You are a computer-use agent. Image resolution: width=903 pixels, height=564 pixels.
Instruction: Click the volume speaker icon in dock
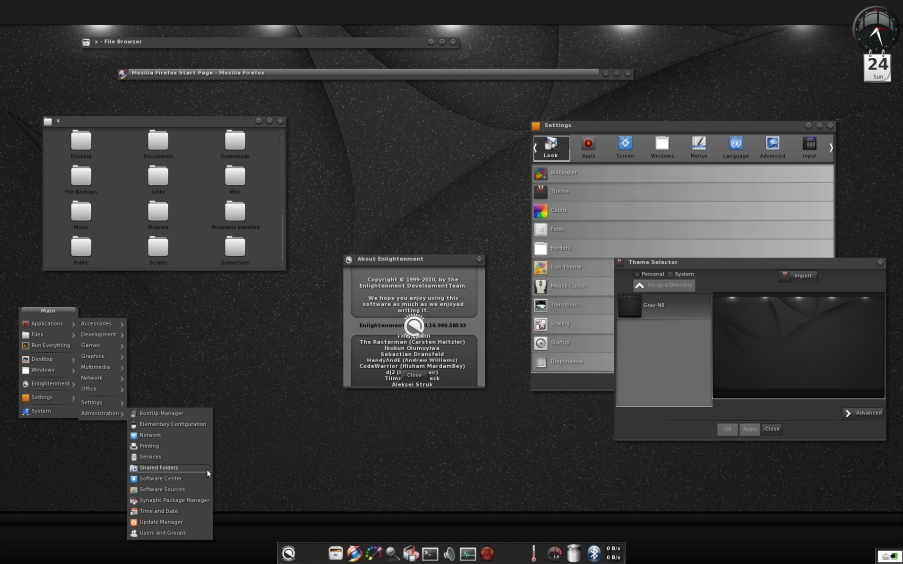tap(449, 554)
